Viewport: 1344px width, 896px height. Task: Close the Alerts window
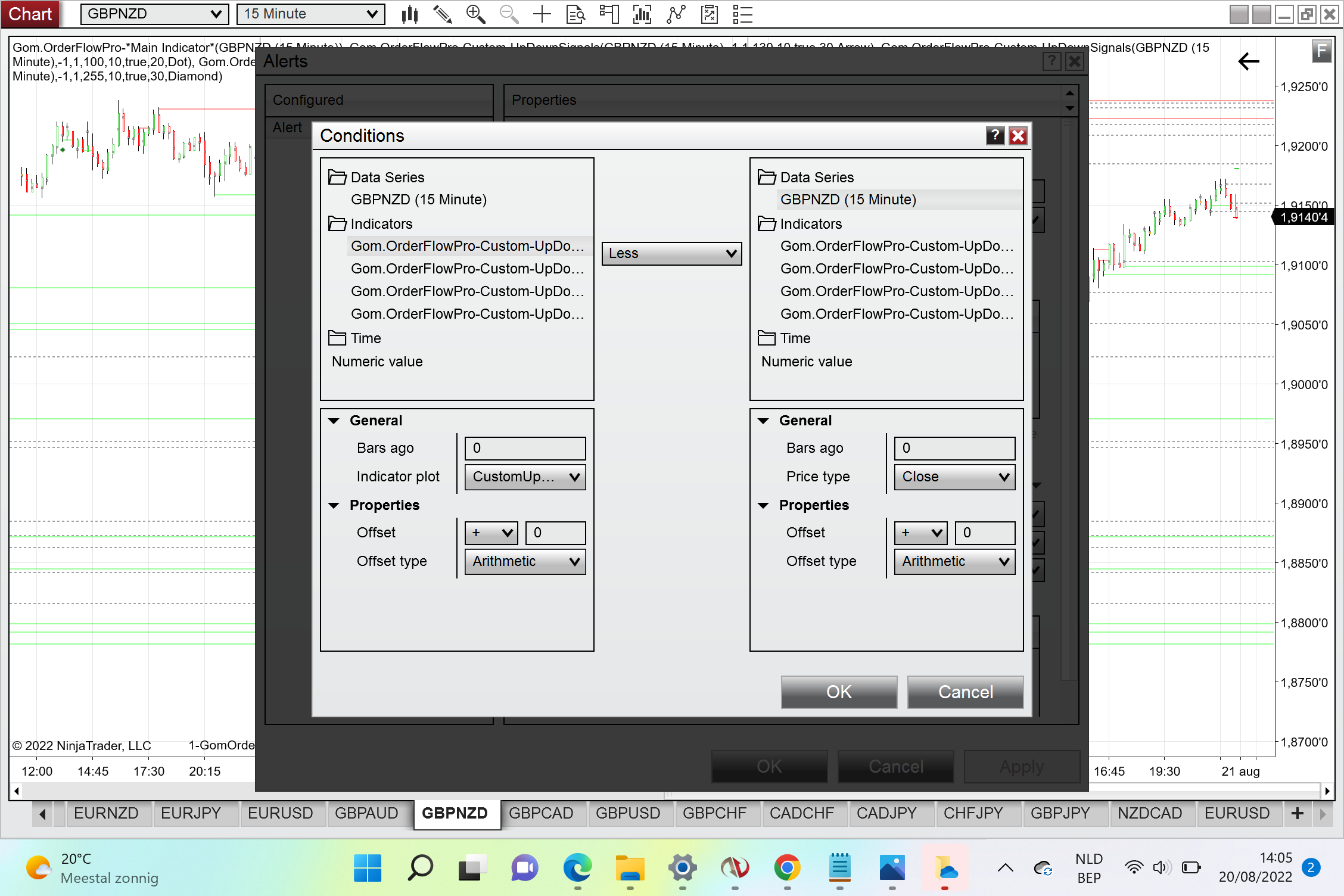1074,61
